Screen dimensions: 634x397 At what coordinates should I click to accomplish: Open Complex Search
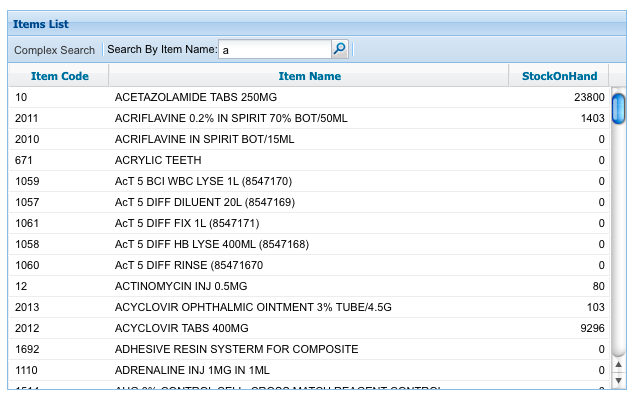pos(54,50)
